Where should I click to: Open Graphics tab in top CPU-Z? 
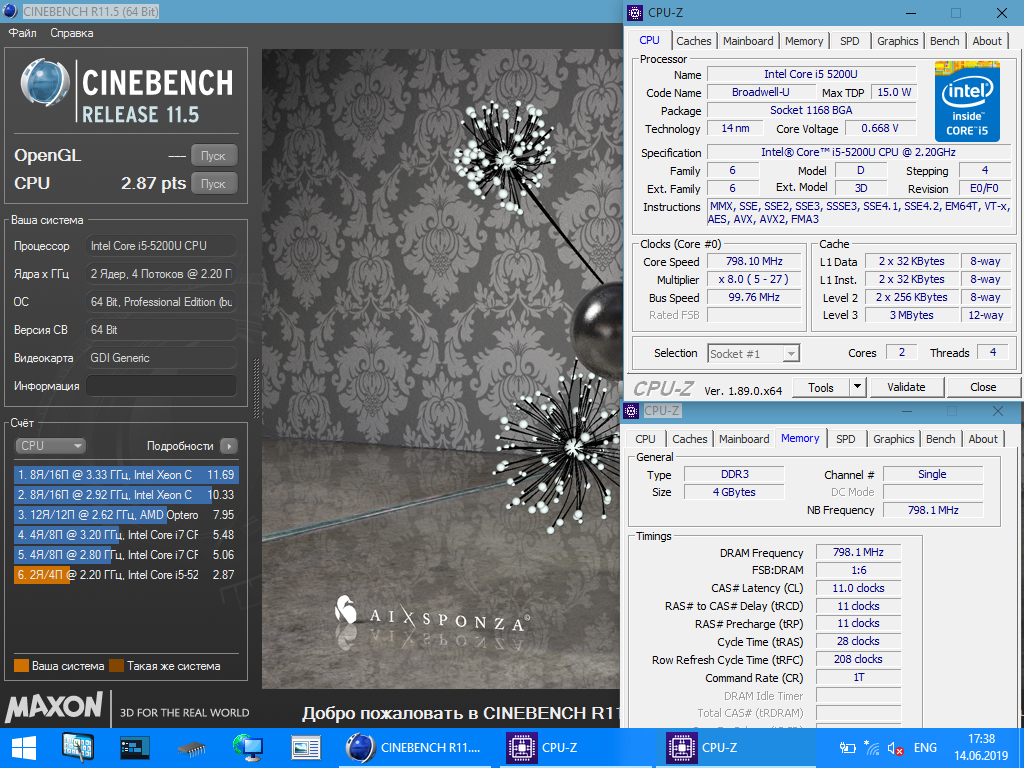click(897, 41)
